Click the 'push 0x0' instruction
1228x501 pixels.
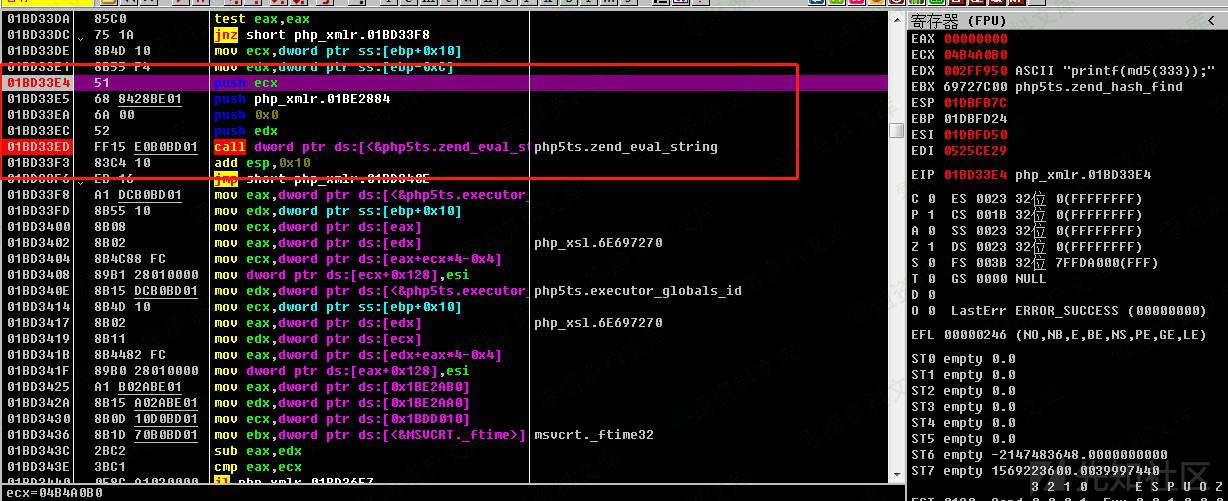[x=246, y=115]
